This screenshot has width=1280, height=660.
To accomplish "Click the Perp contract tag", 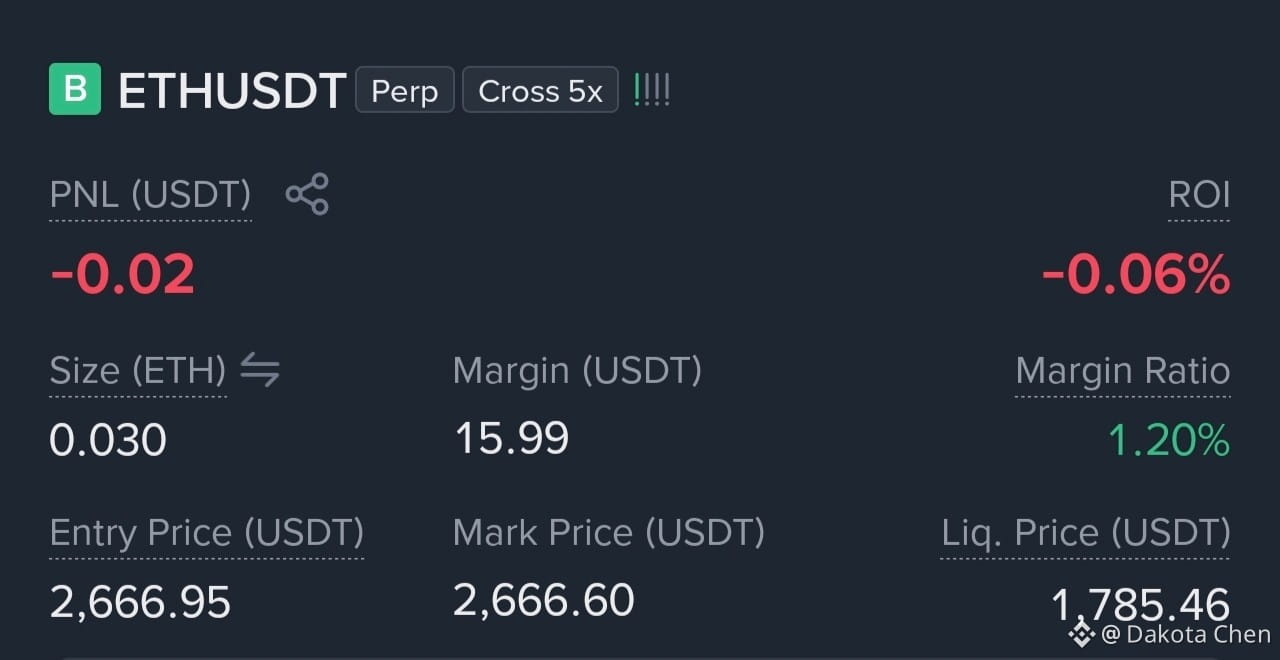I will 405,90.
